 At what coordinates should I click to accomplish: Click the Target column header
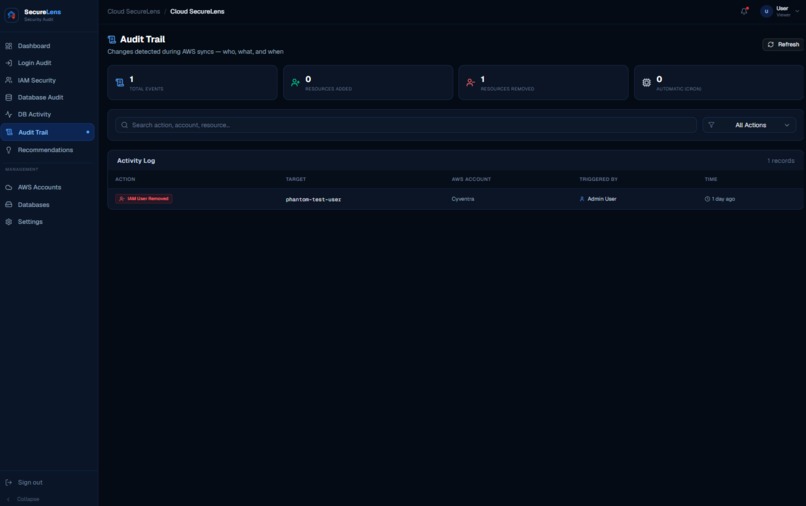click(x=296, y=179)
